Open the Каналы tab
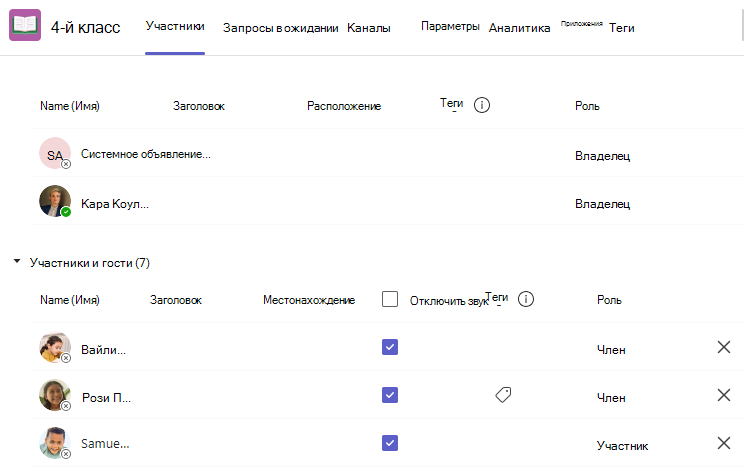The height and width of the screenshot is (469, 744). [x=369, y=28]
